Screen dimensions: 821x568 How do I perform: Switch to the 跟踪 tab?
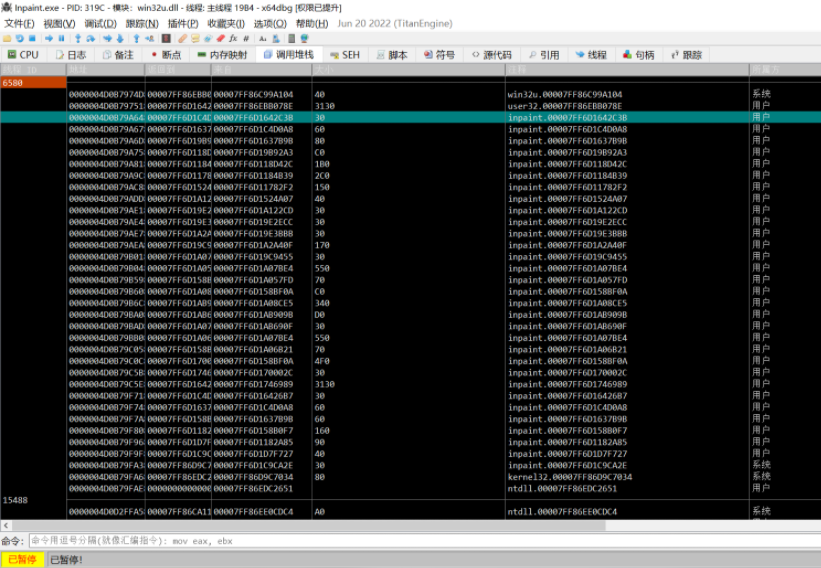click(x=686, y=54)
